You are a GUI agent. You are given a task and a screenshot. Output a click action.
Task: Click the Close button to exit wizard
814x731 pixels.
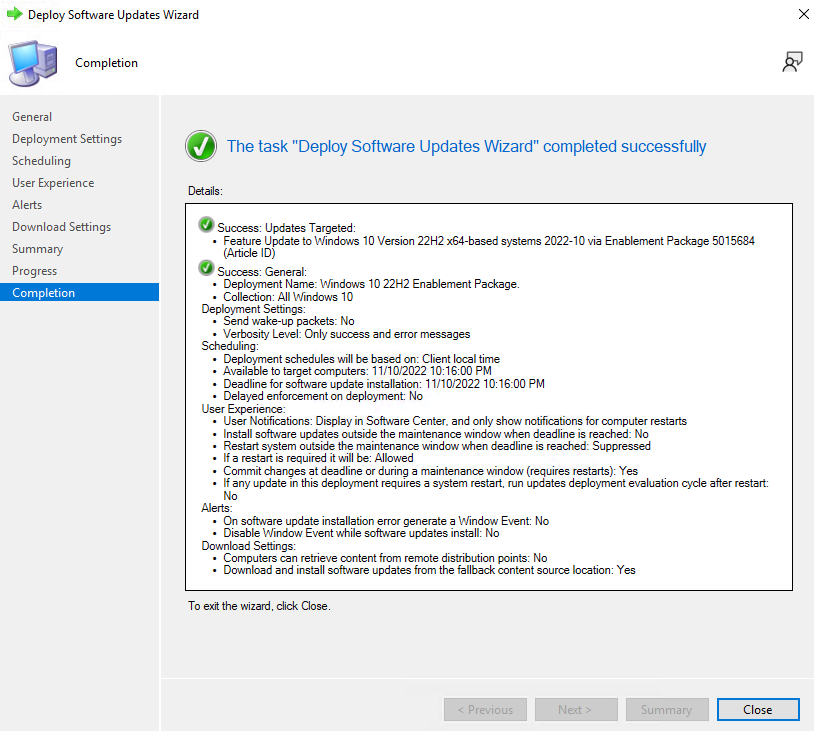pyautogui.click(x=758, y=709)
